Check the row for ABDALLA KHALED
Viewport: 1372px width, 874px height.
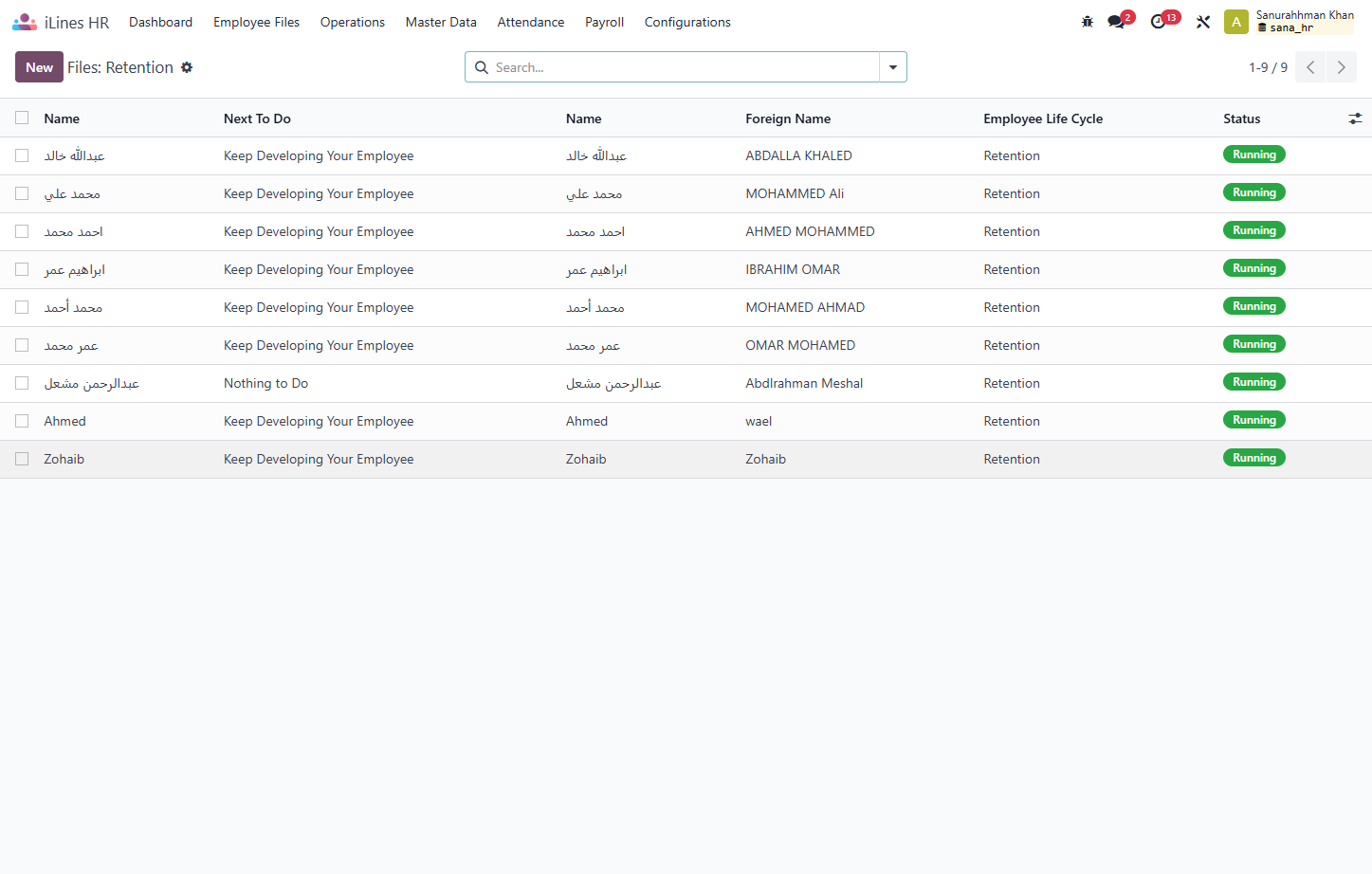pos(22,155)
